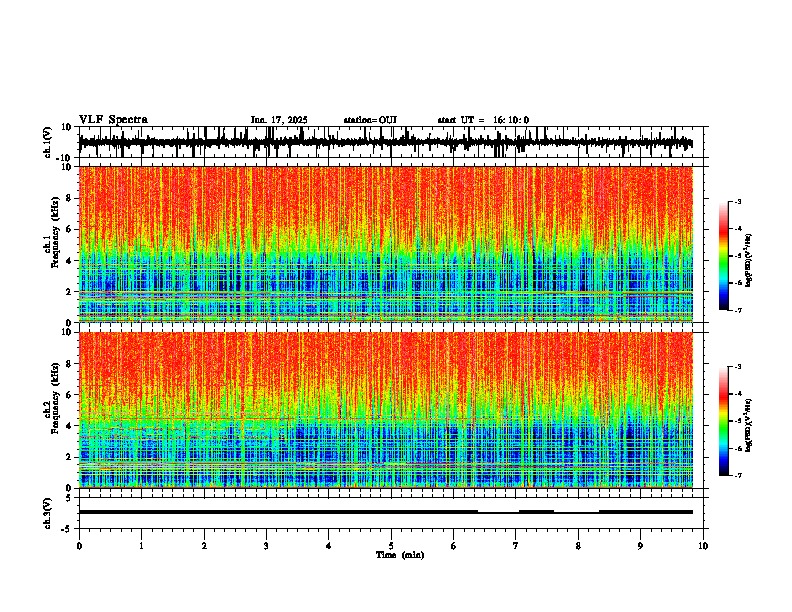Click the -3 value on ch.1 color scale
792x612 pixels.
click(738, 201)
